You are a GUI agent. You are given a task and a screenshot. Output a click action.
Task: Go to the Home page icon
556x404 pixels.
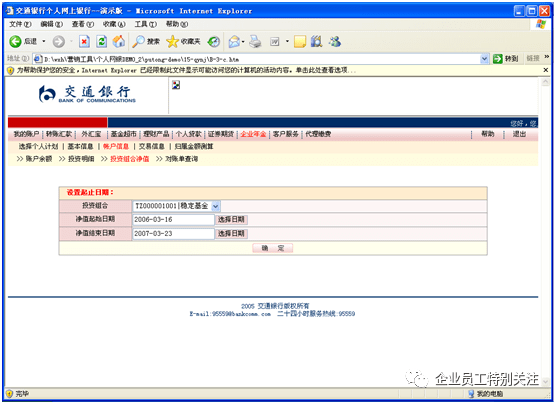119,42
